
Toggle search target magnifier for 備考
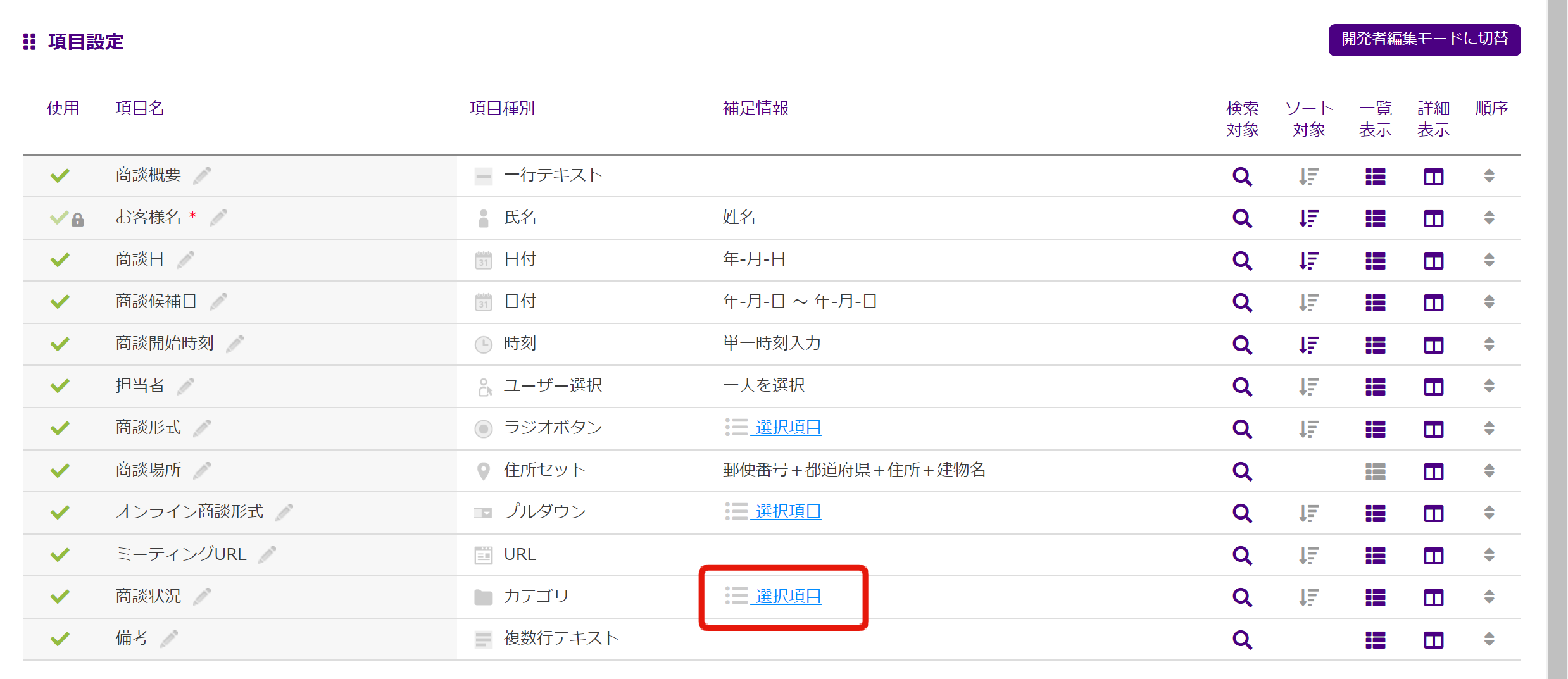pos(1243,640)
